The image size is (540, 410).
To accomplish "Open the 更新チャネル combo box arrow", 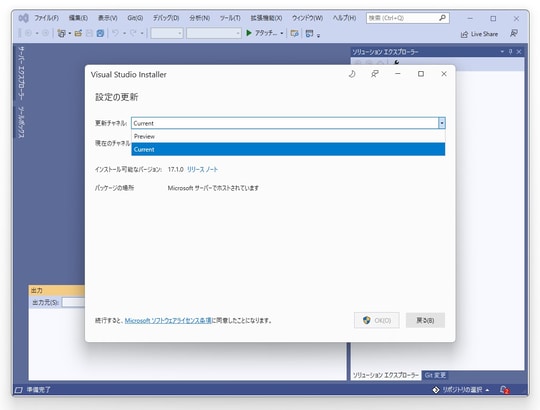I will [x=442, y=123].
